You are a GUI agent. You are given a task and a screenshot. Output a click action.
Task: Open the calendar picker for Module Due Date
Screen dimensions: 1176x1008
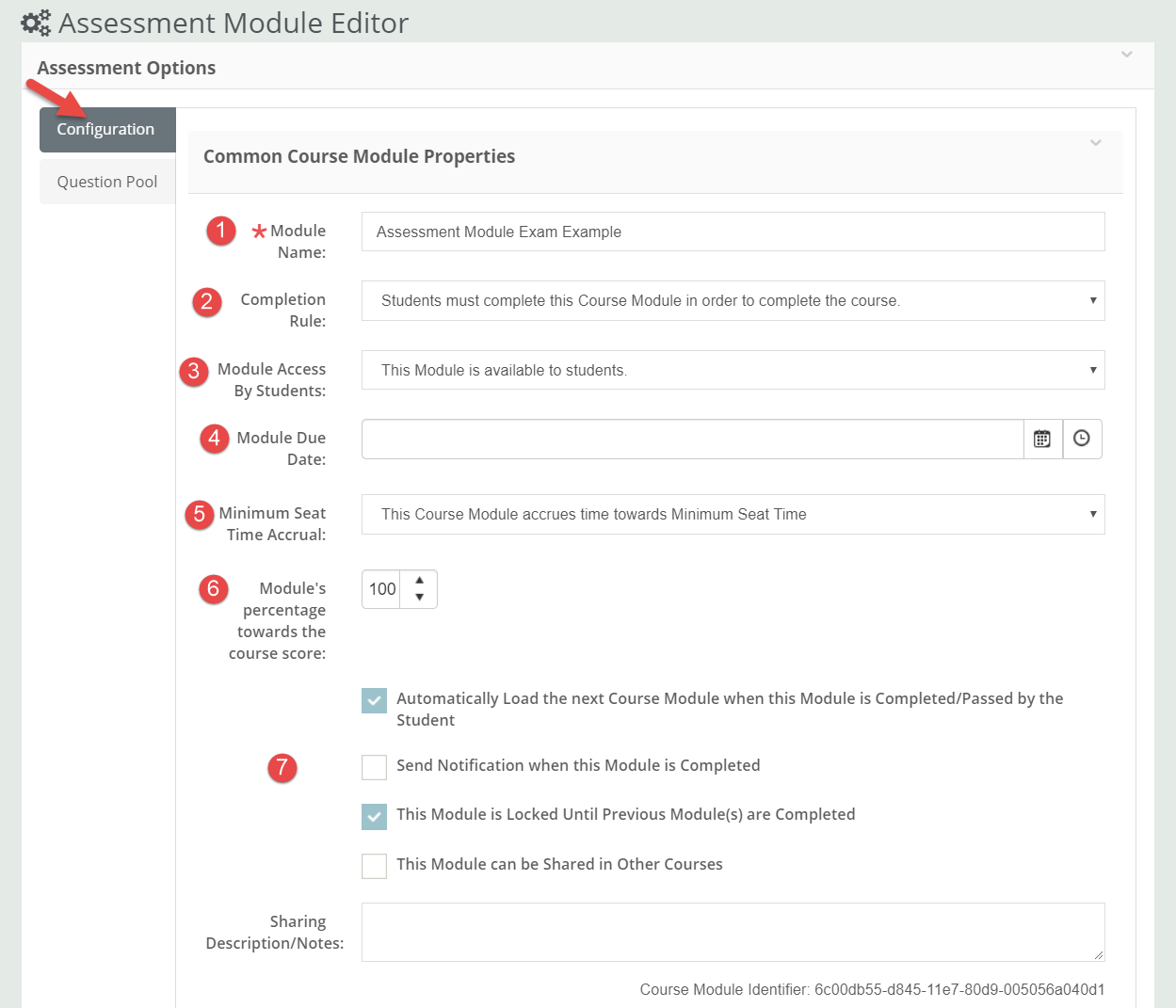tap(1043, 439)
